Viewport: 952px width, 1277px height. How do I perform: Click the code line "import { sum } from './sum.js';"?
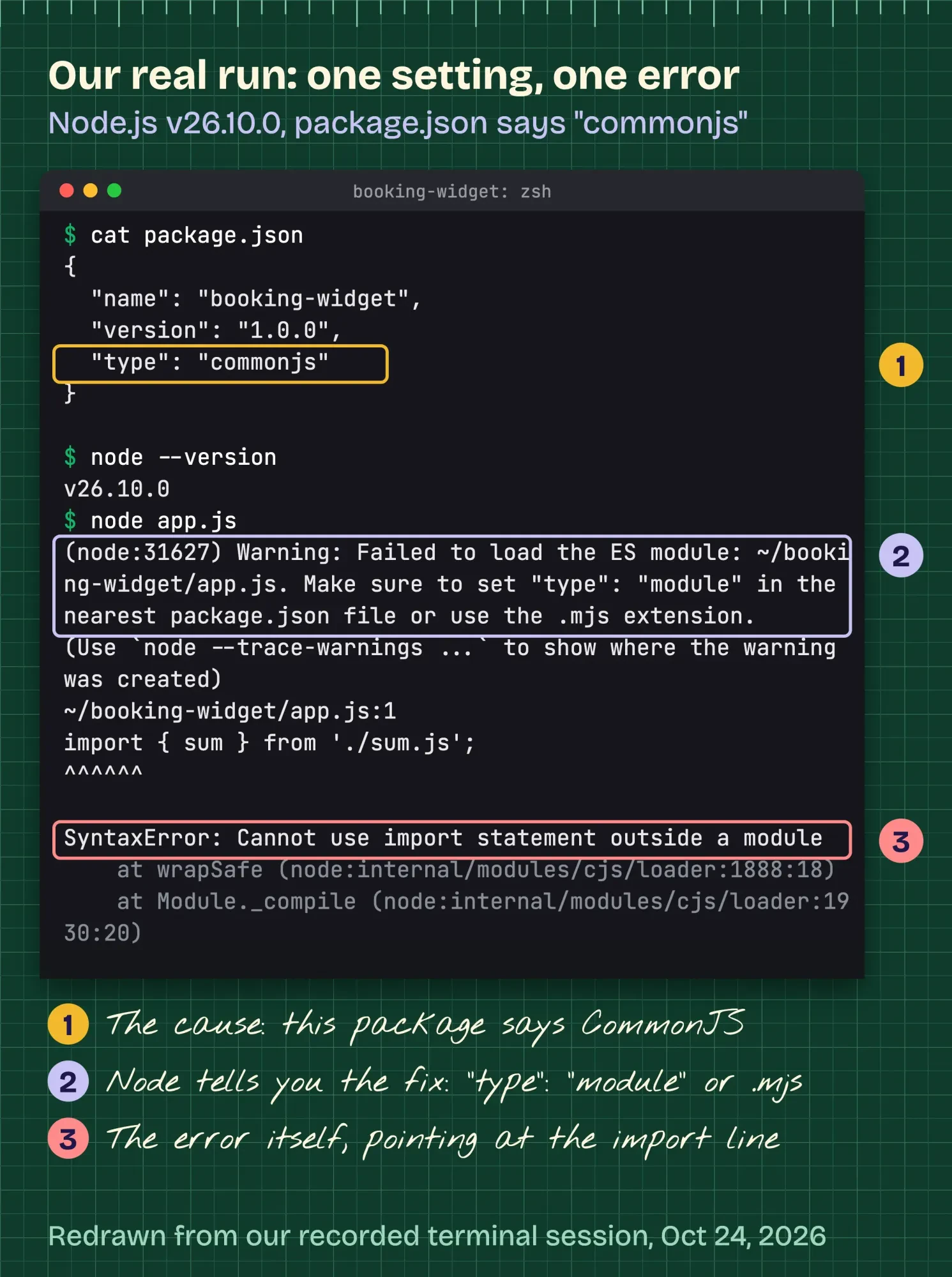(x=269, y=743)
